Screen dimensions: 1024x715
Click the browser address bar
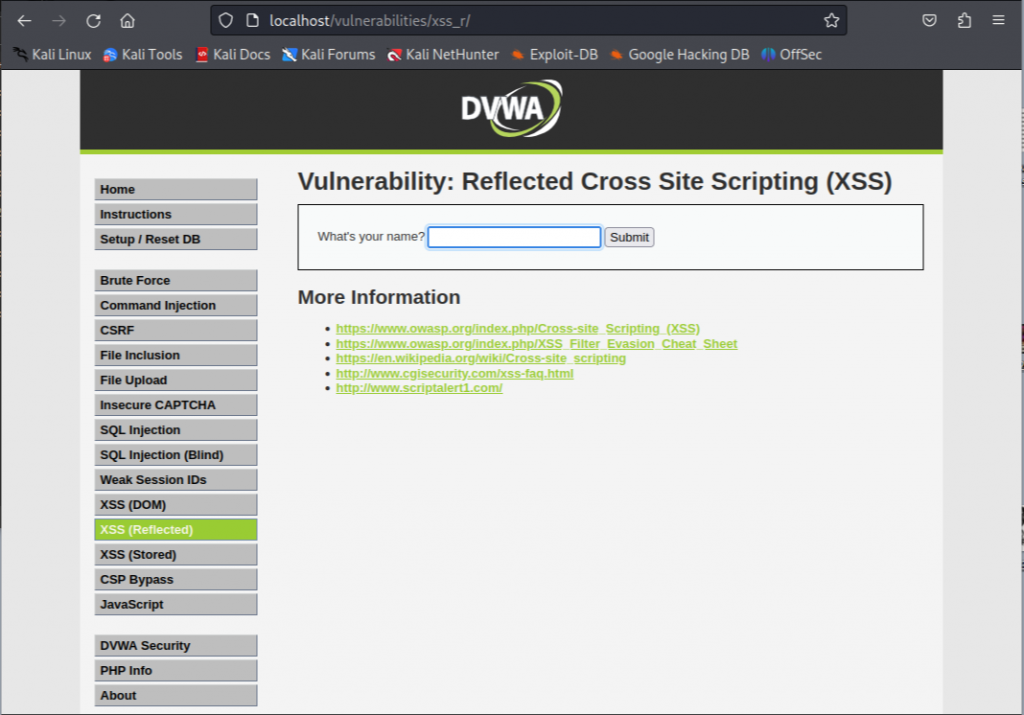click(500, 19)
